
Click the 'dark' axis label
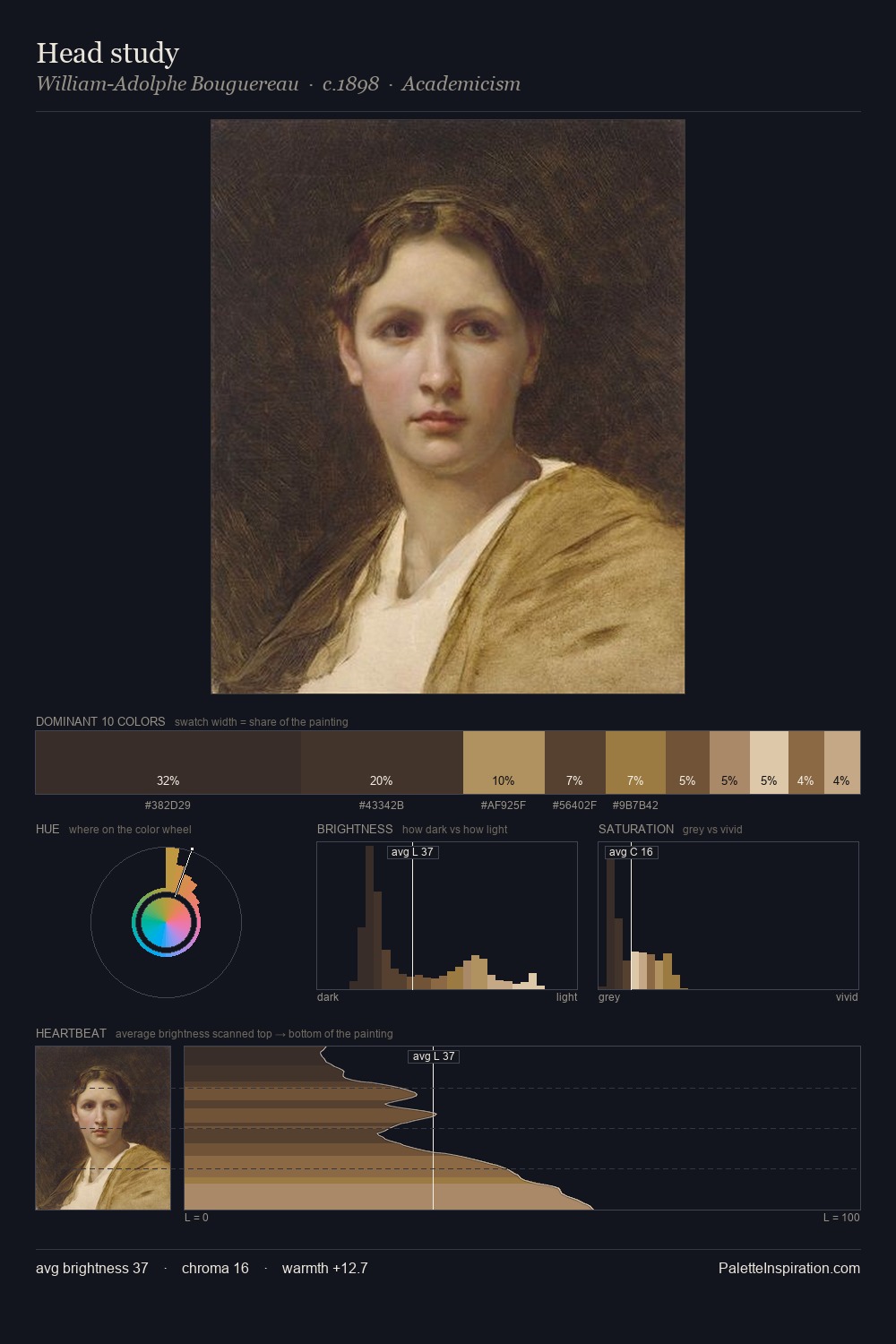328,997
